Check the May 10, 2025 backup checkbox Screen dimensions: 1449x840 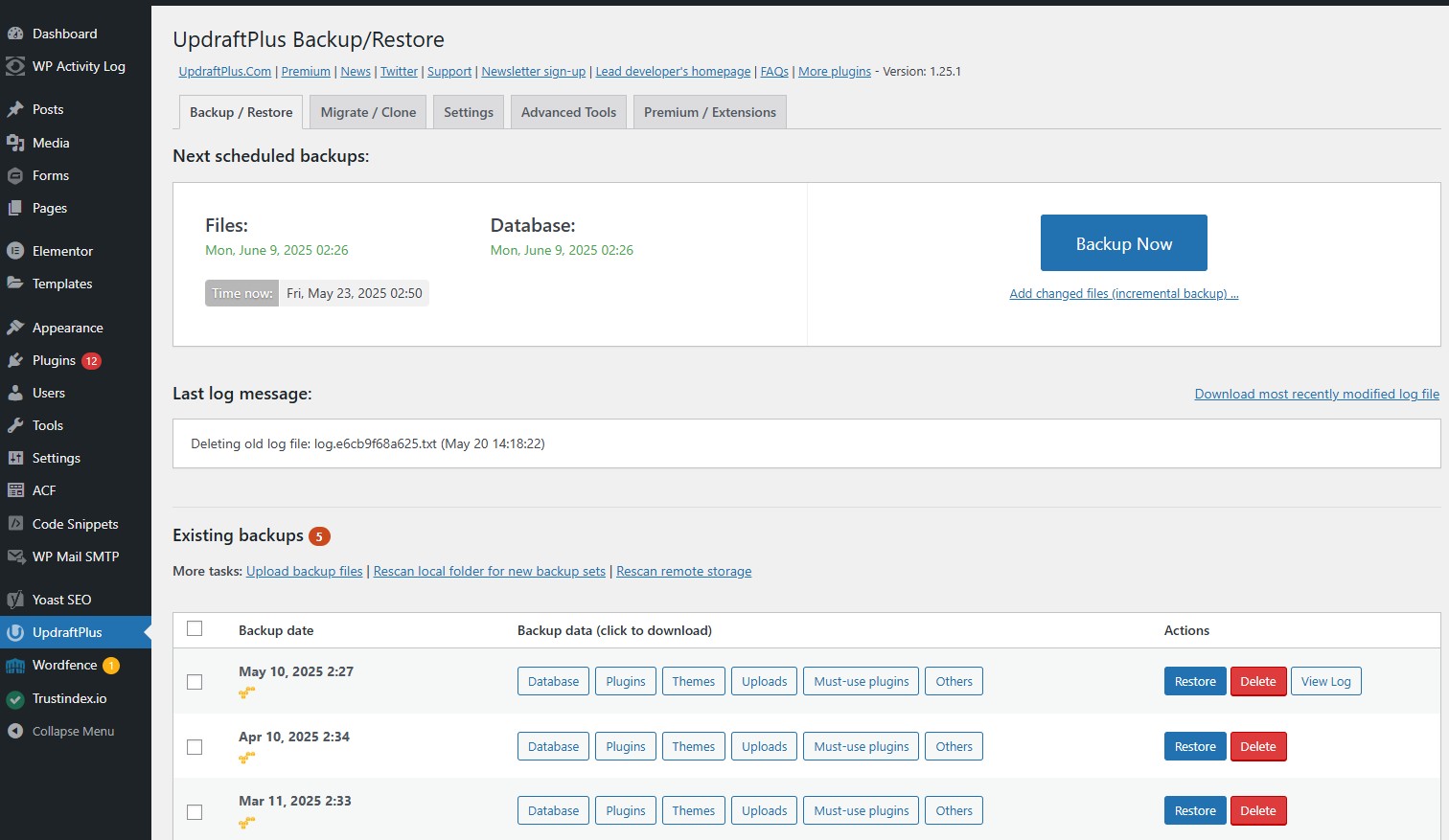(195, 682)
